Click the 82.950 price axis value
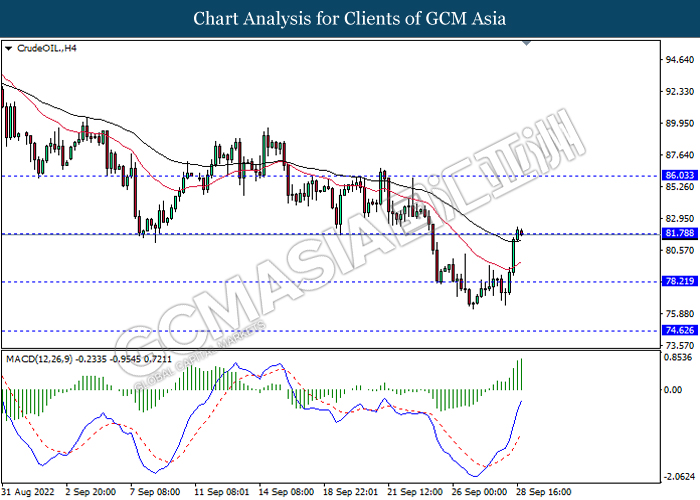The image size is (700, 500). pyautogui.click(x=680, y=219)
